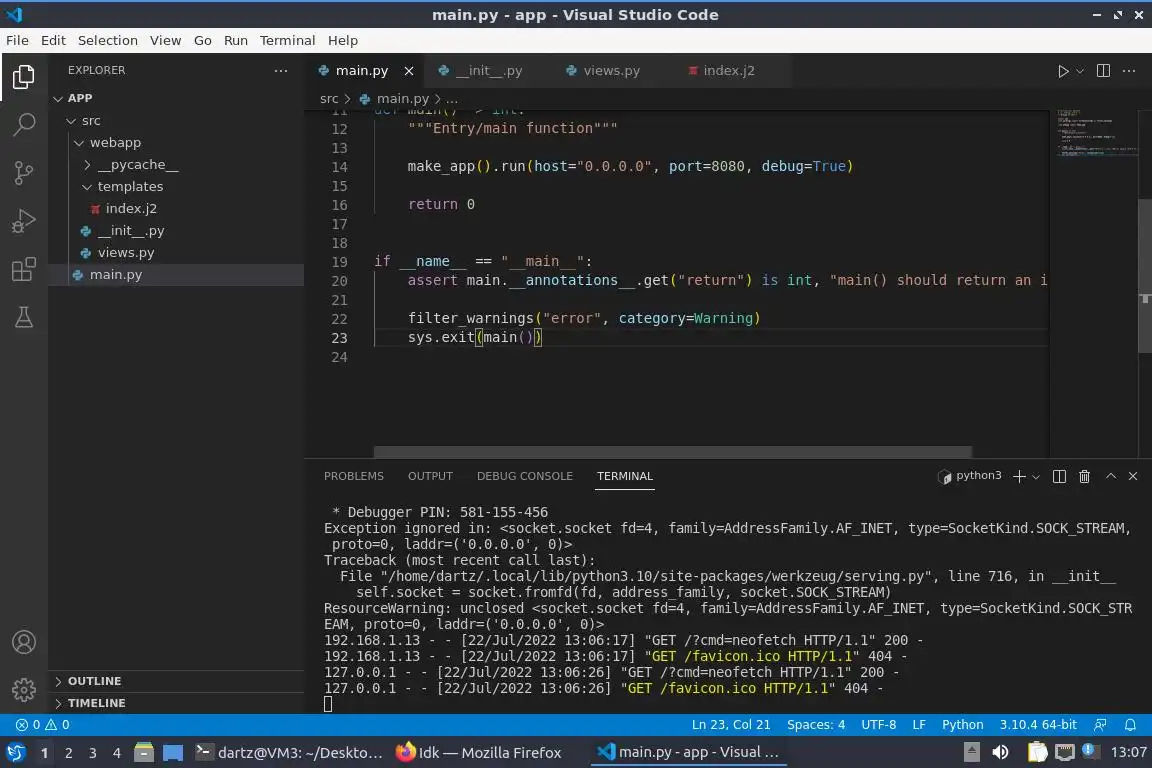Click the feedback icon in status bar
The width and height of the screenshot is (1152, 768).
[1100, 725]
